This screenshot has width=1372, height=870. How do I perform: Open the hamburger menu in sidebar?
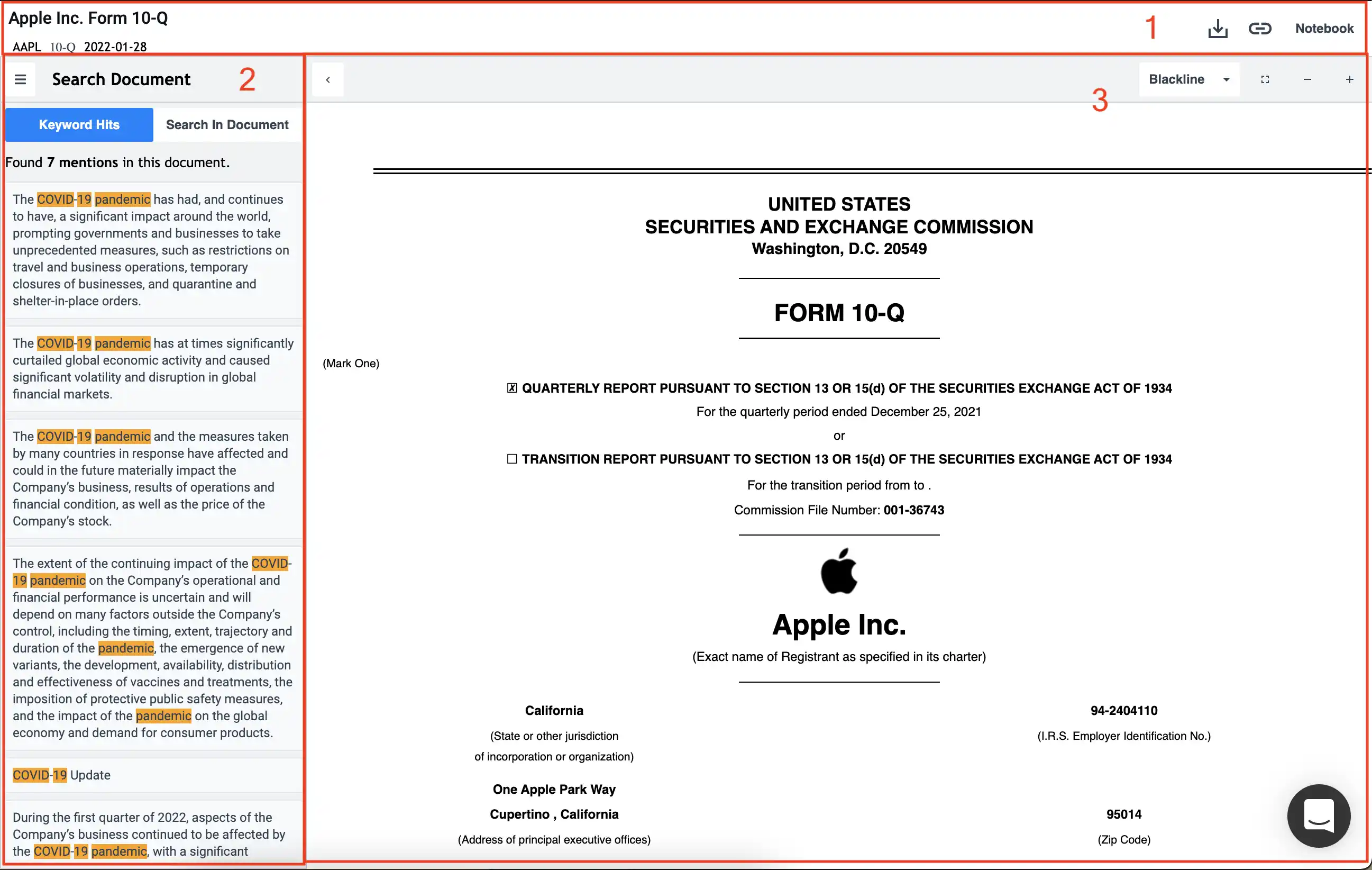pyautogui.click(x=21, y=79)
